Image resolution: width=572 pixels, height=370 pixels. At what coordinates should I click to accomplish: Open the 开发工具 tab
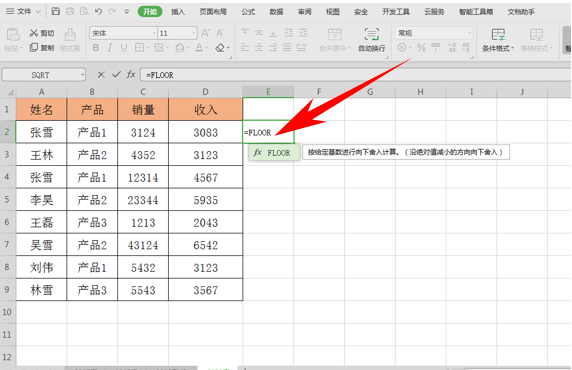tap(396, 12)
